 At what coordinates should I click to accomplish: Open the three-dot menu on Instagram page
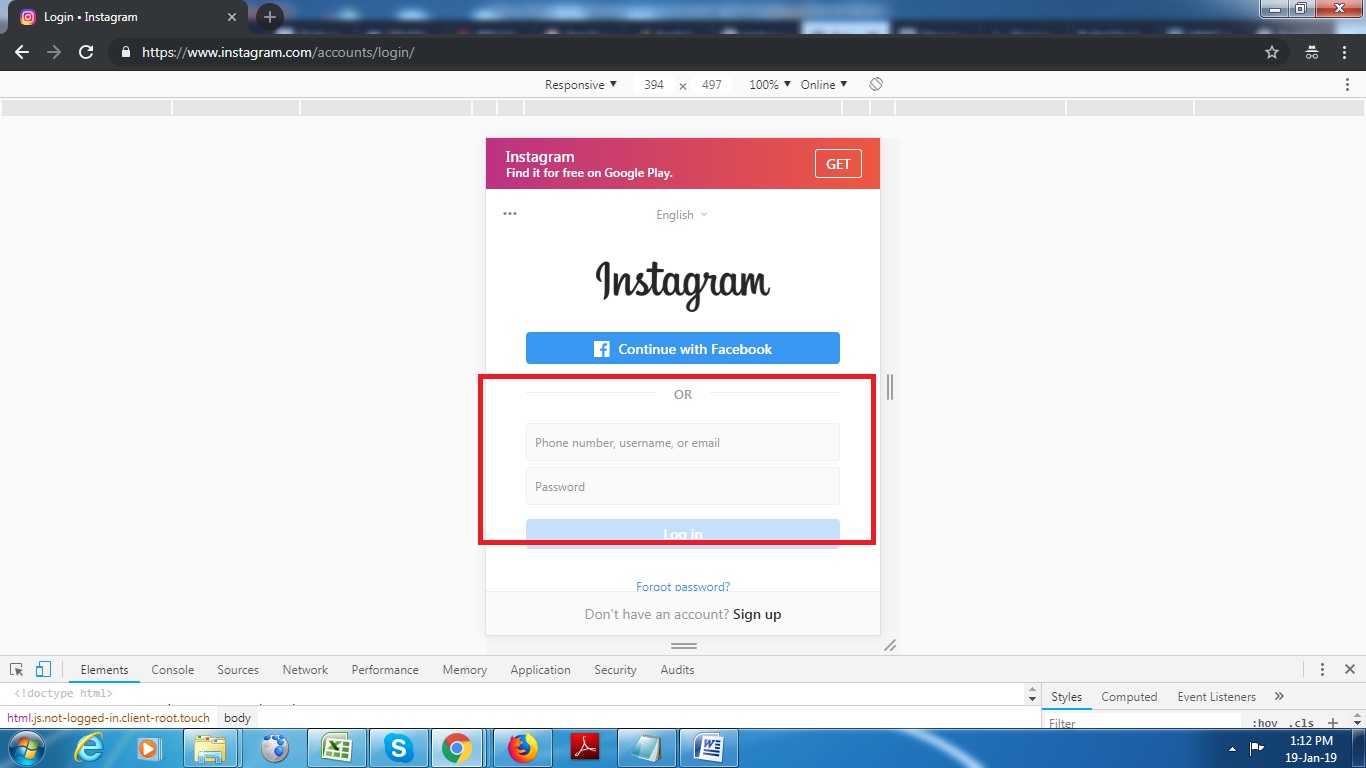[x=510, y=214]
